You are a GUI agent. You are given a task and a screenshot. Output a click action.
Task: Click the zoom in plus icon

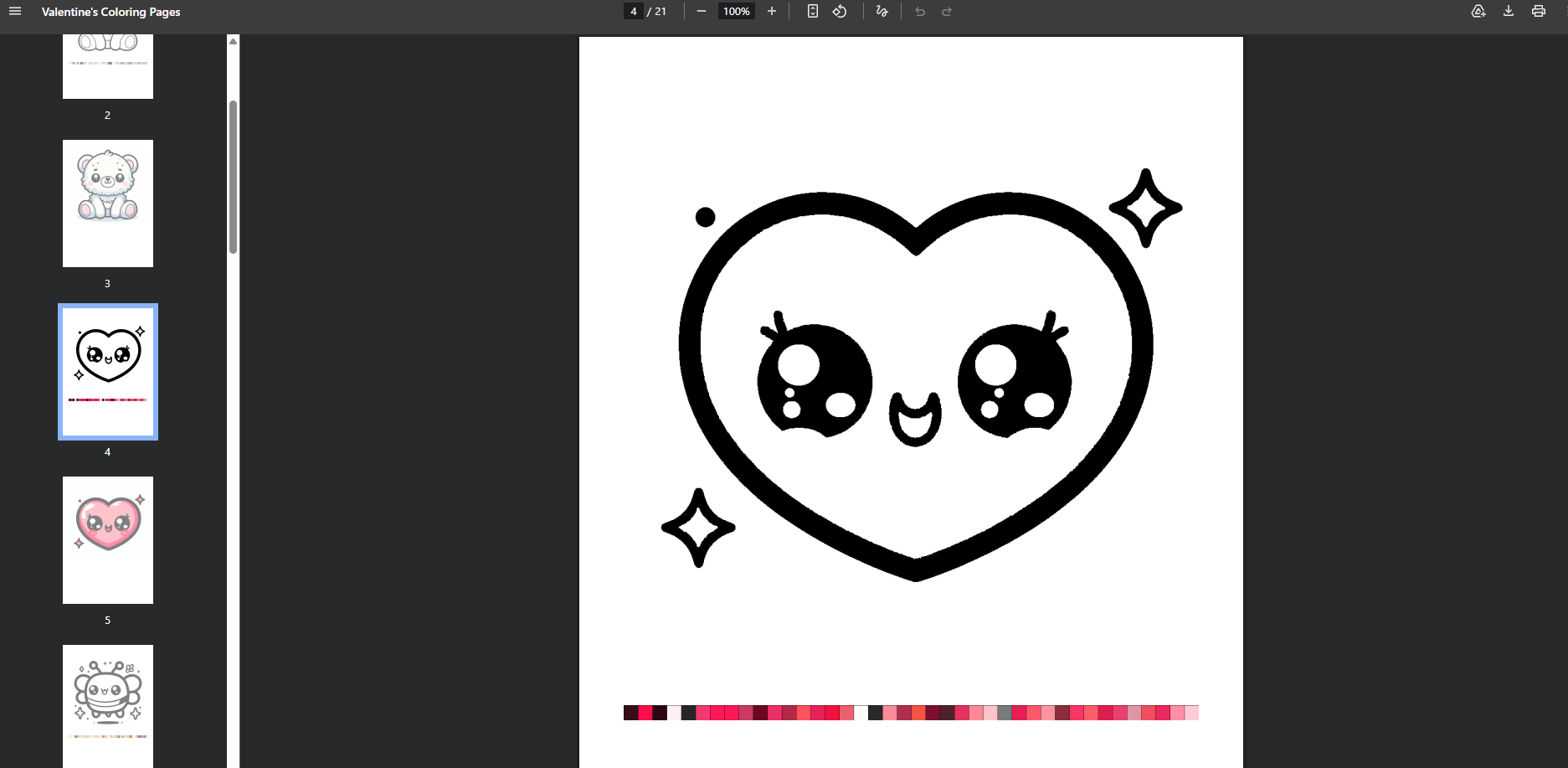point(772,12)
